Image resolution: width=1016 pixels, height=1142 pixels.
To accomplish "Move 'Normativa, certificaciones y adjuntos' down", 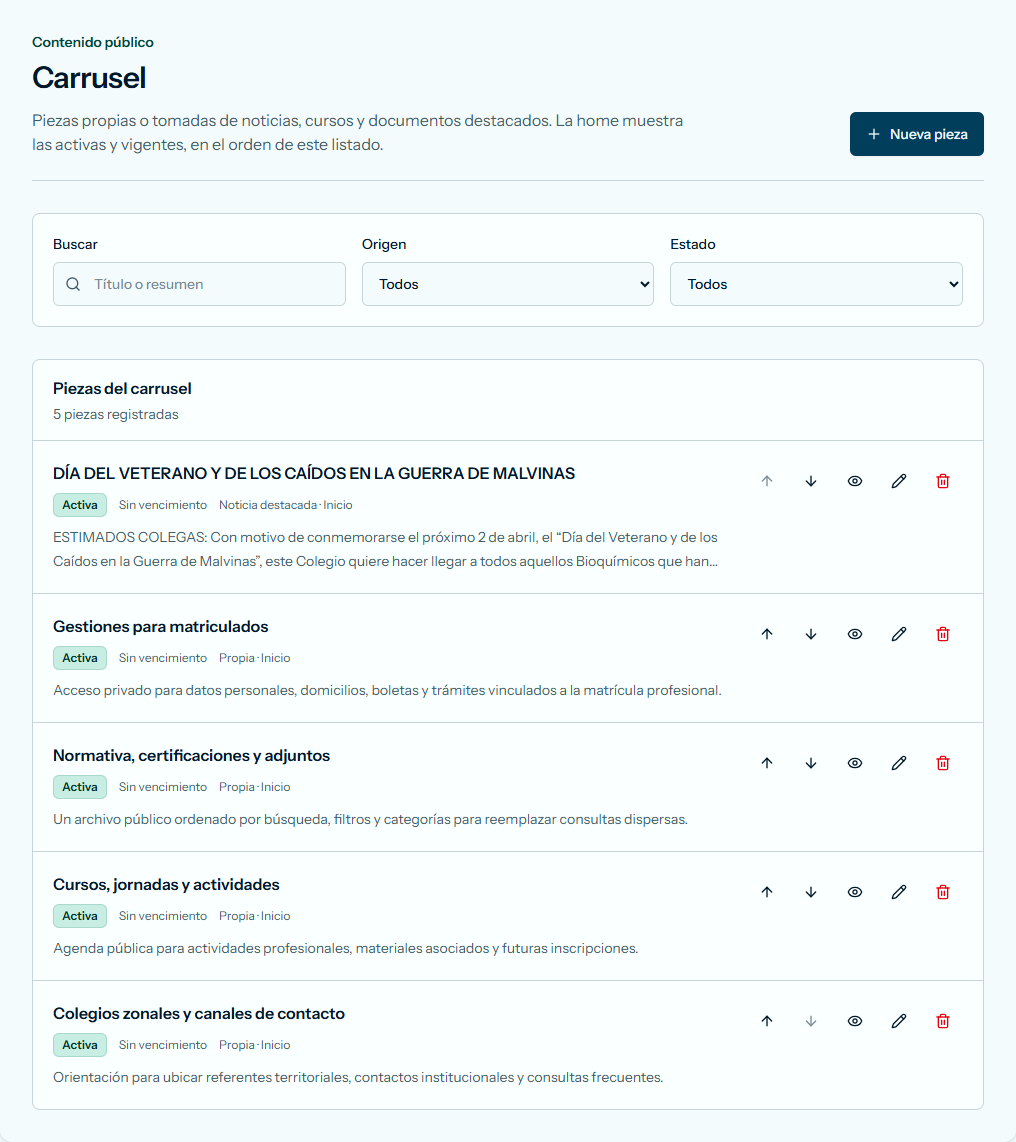I will (x=811, y=763).
